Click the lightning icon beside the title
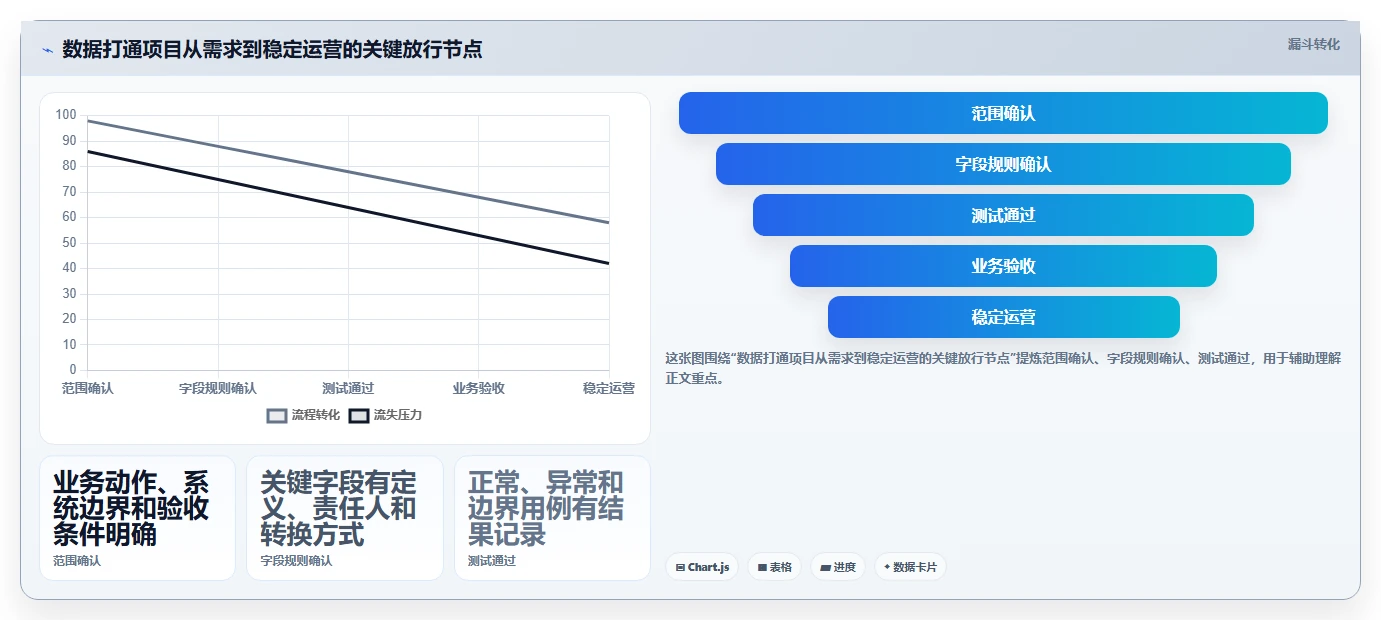 coord(47,50)
